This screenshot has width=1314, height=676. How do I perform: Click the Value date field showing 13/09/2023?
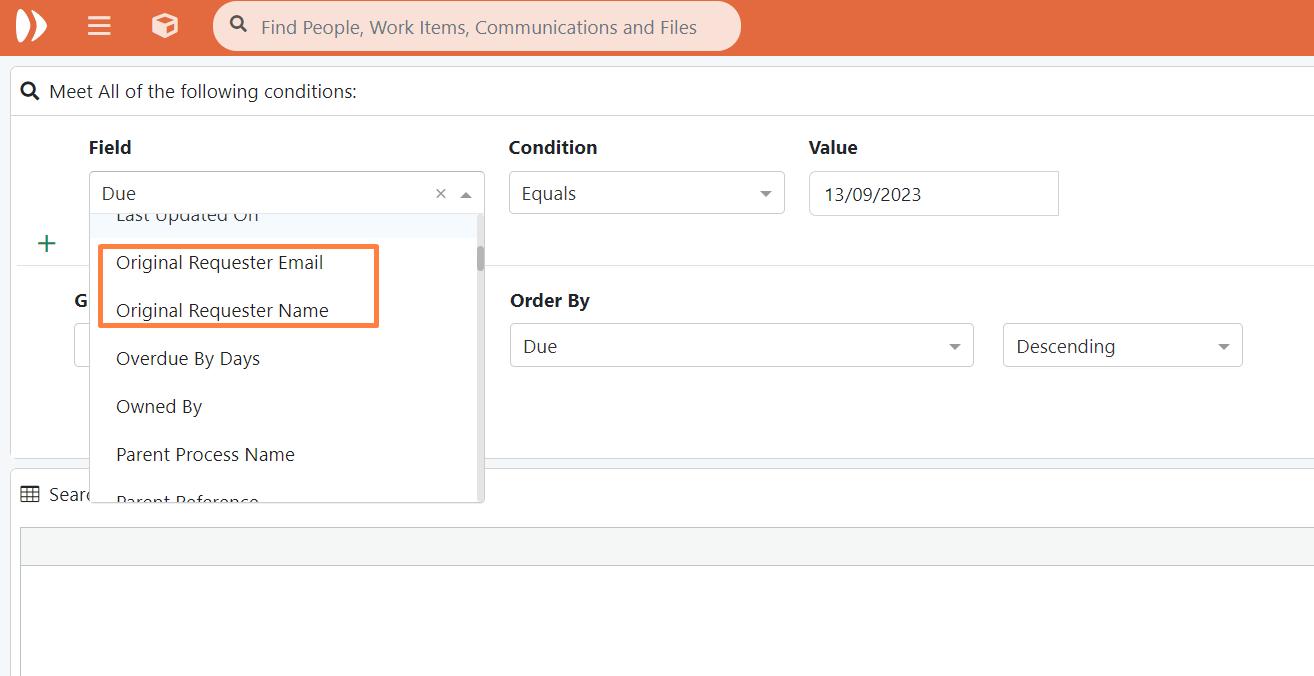(933, 194)
